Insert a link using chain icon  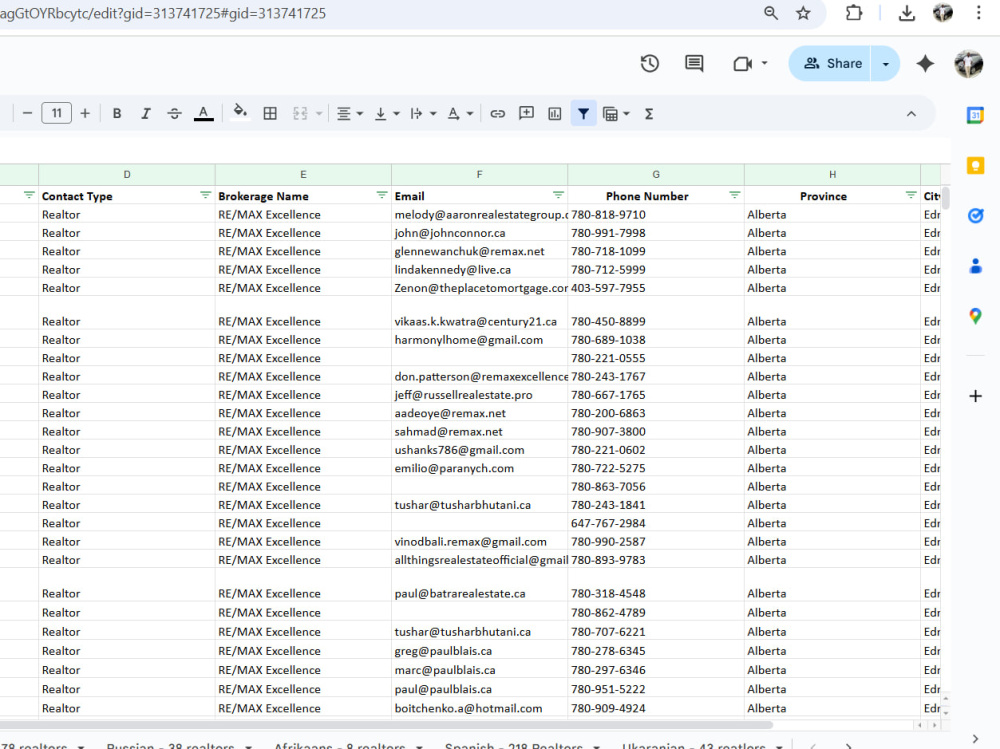click(497, 114)
